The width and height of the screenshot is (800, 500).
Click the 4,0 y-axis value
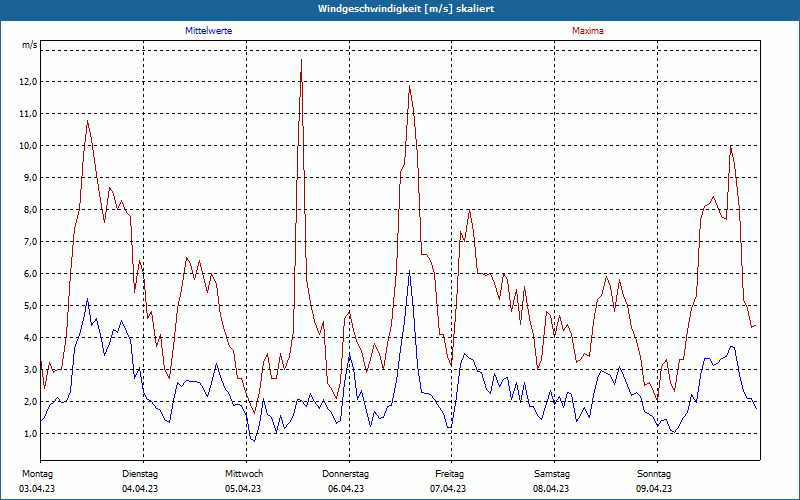point(30,338)
